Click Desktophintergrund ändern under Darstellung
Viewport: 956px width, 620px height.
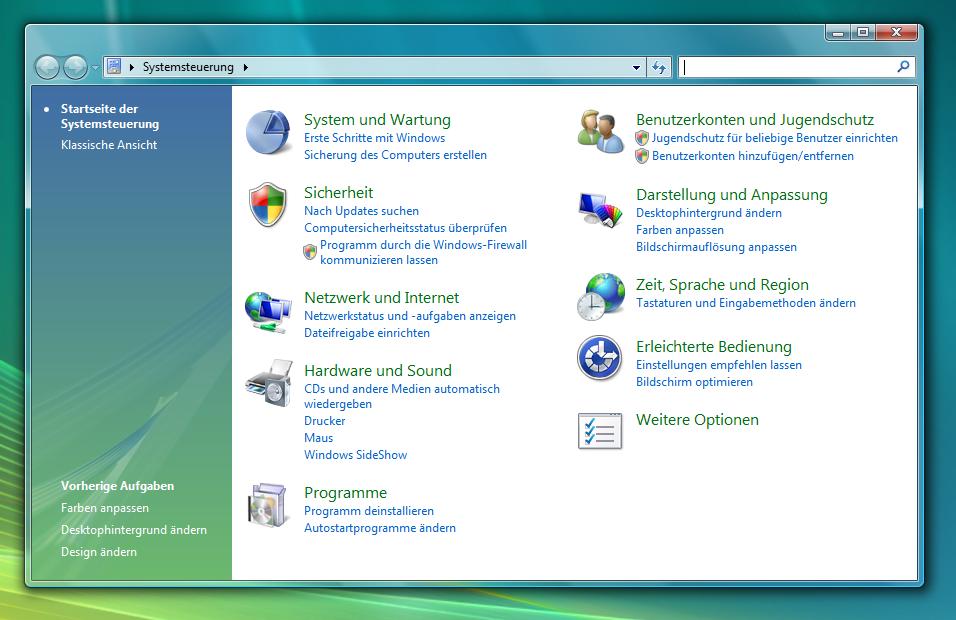click(708, 213)
